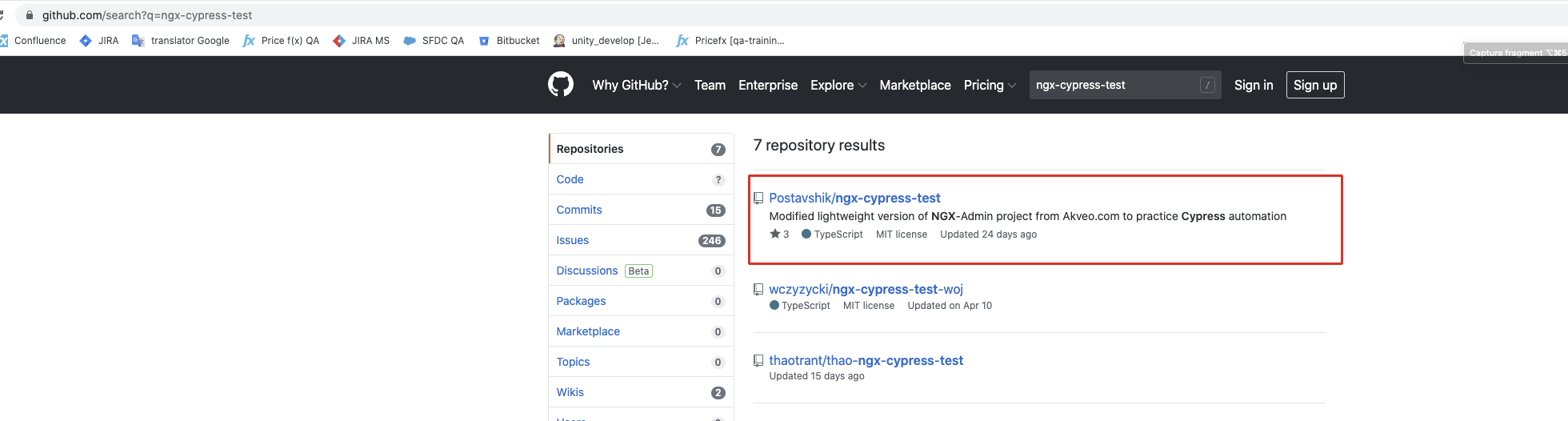This screenshot has width=1568, height=421.
Task: Click the ngx-cypress-test search input field
Action: pyautogui.click(x=1112, y=85)
